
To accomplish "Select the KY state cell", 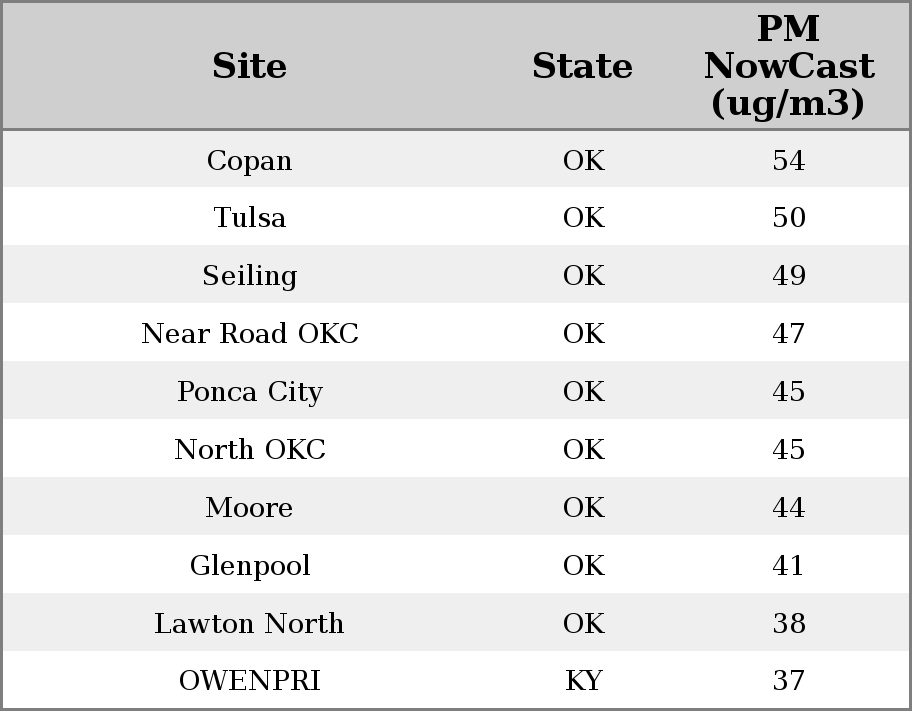I will 583,681.
